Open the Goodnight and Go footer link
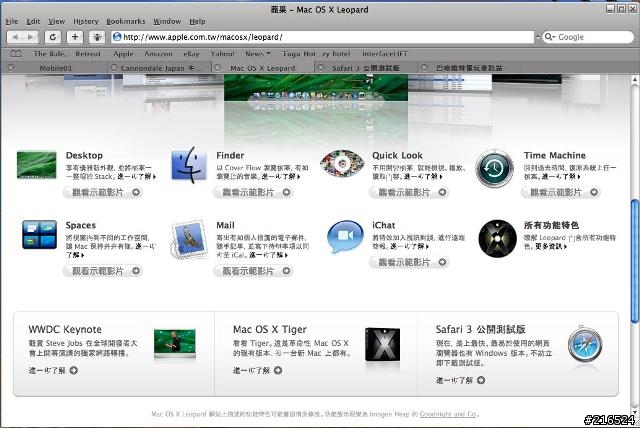 tap(448, 414)
